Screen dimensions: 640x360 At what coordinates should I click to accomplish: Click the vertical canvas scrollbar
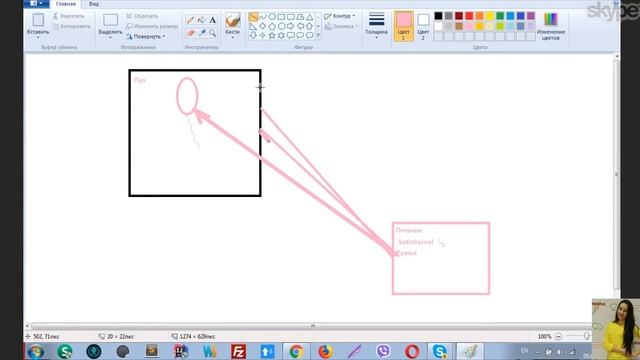pos(617,174)
